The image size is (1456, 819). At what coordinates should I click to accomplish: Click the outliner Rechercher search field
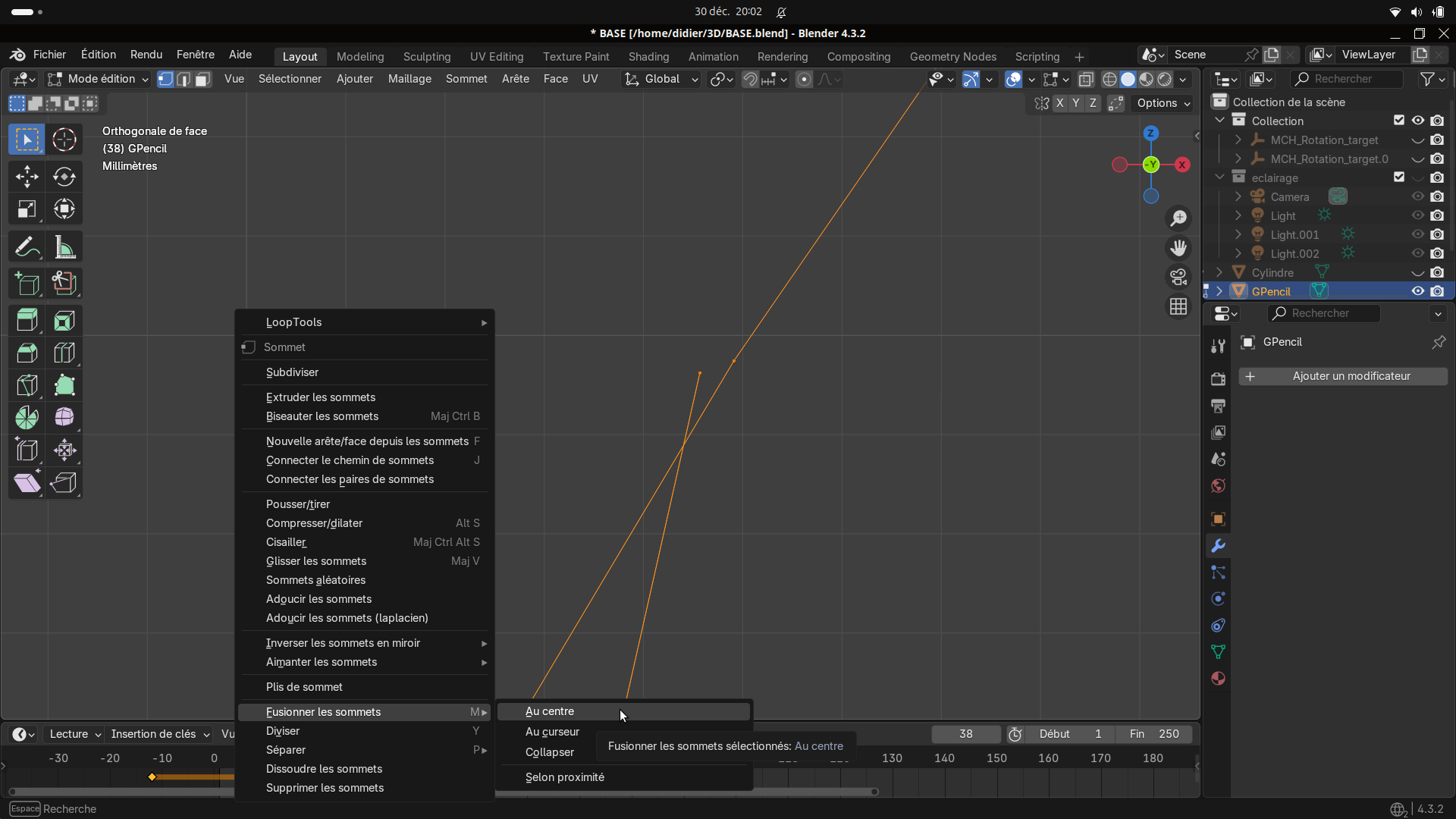click(1346, 79)
